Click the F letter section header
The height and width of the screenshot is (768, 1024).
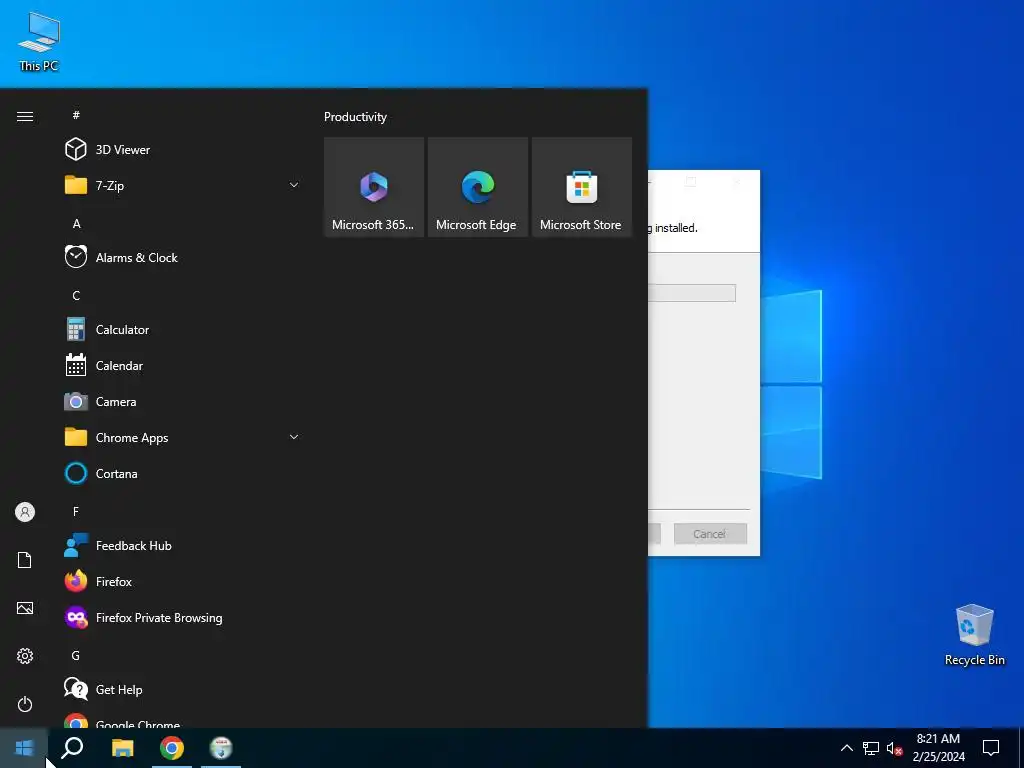76,511
